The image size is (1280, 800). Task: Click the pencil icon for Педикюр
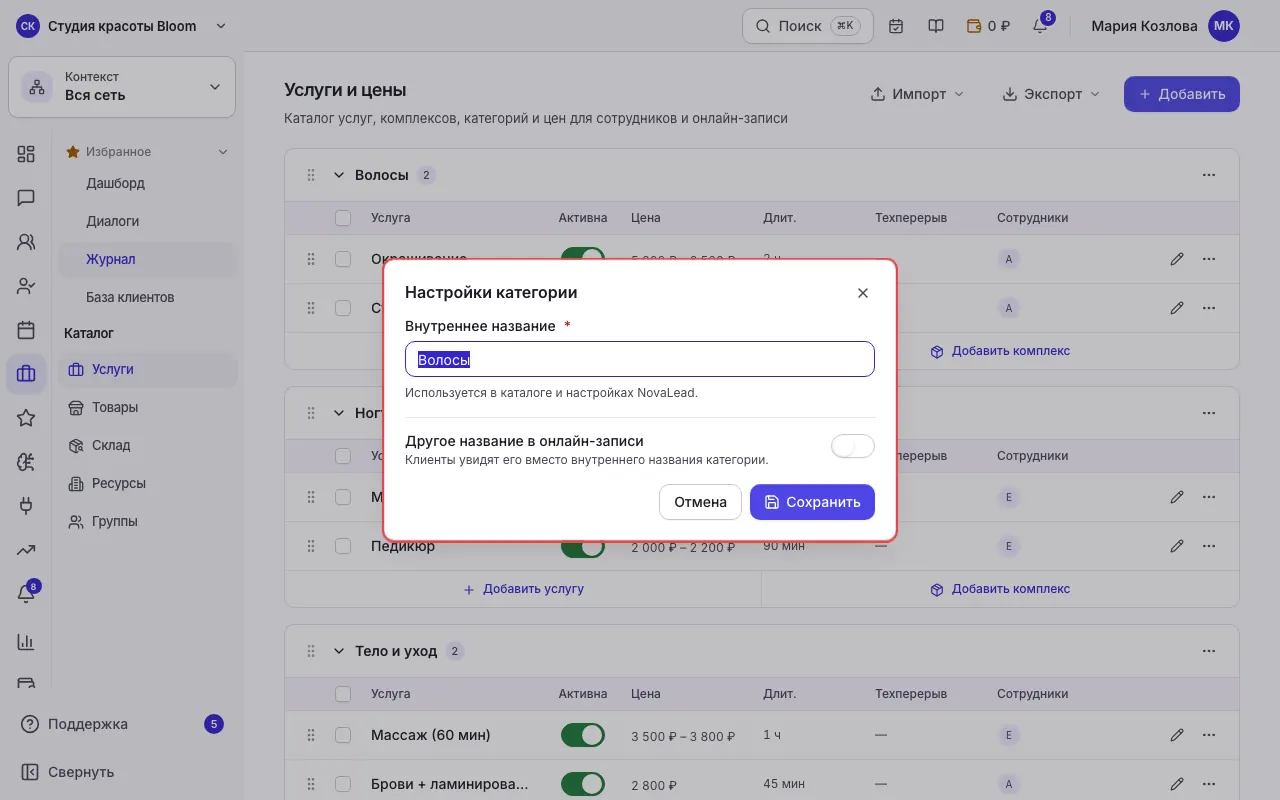click(1177, 546)
